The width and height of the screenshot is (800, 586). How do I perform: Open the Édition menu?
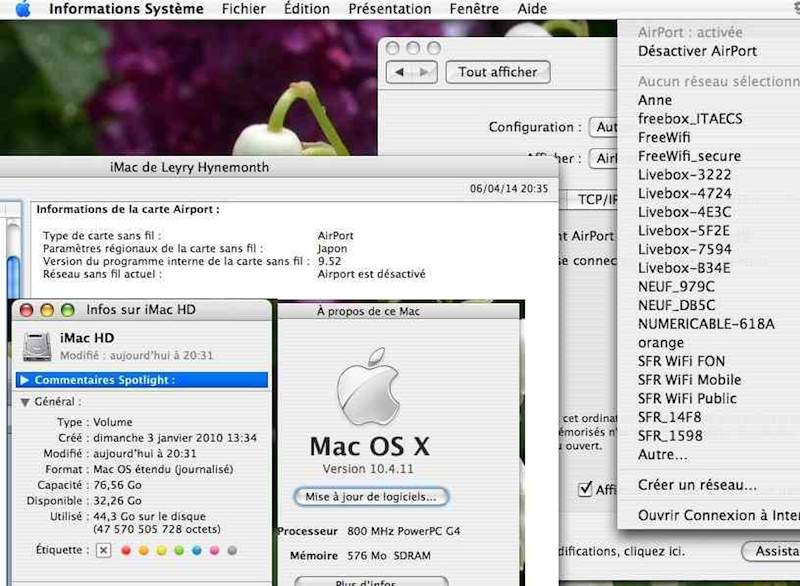(307, 9)
